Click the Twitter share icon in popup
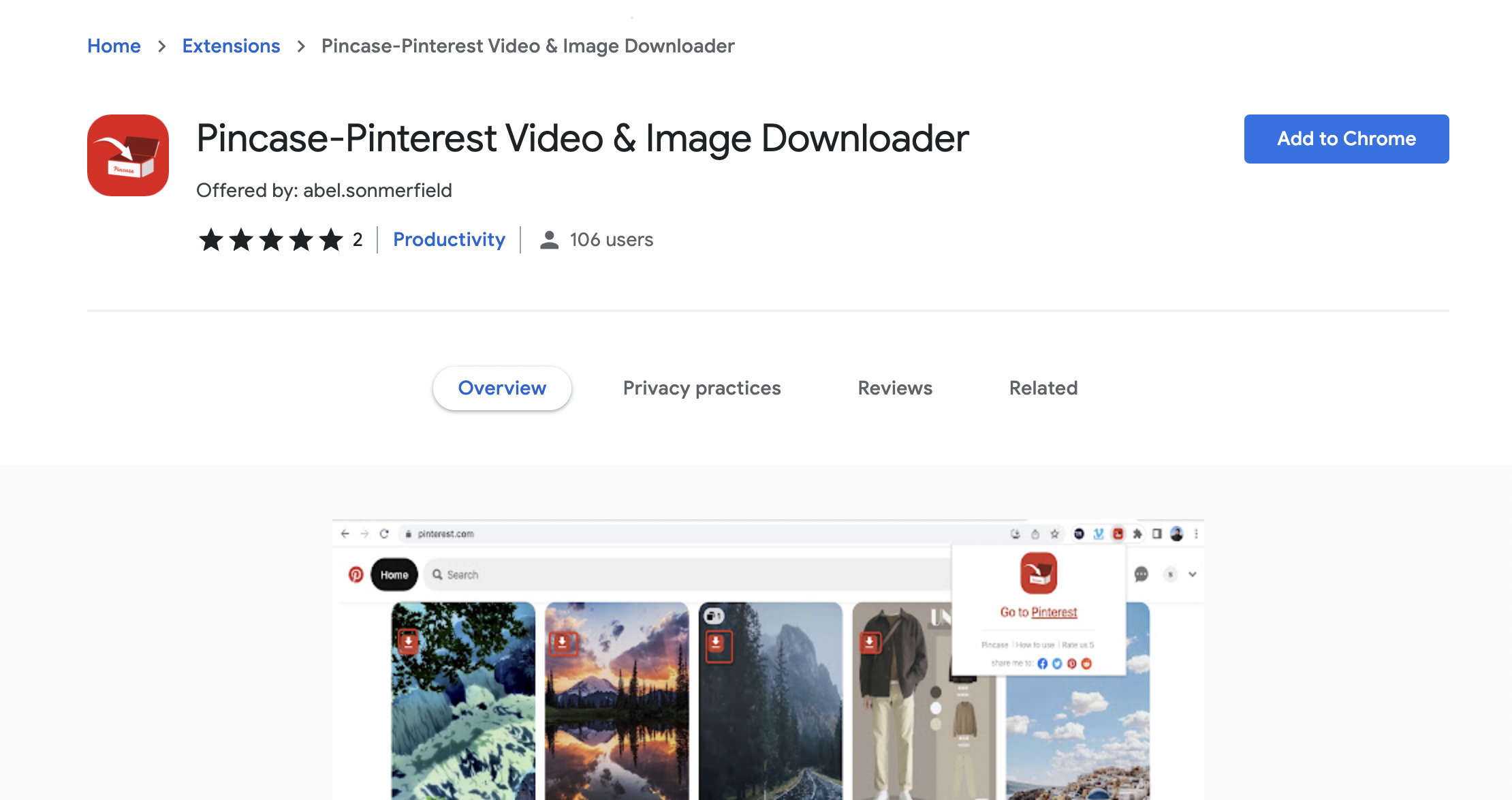1512x800 pixels. pos(1057,663)
